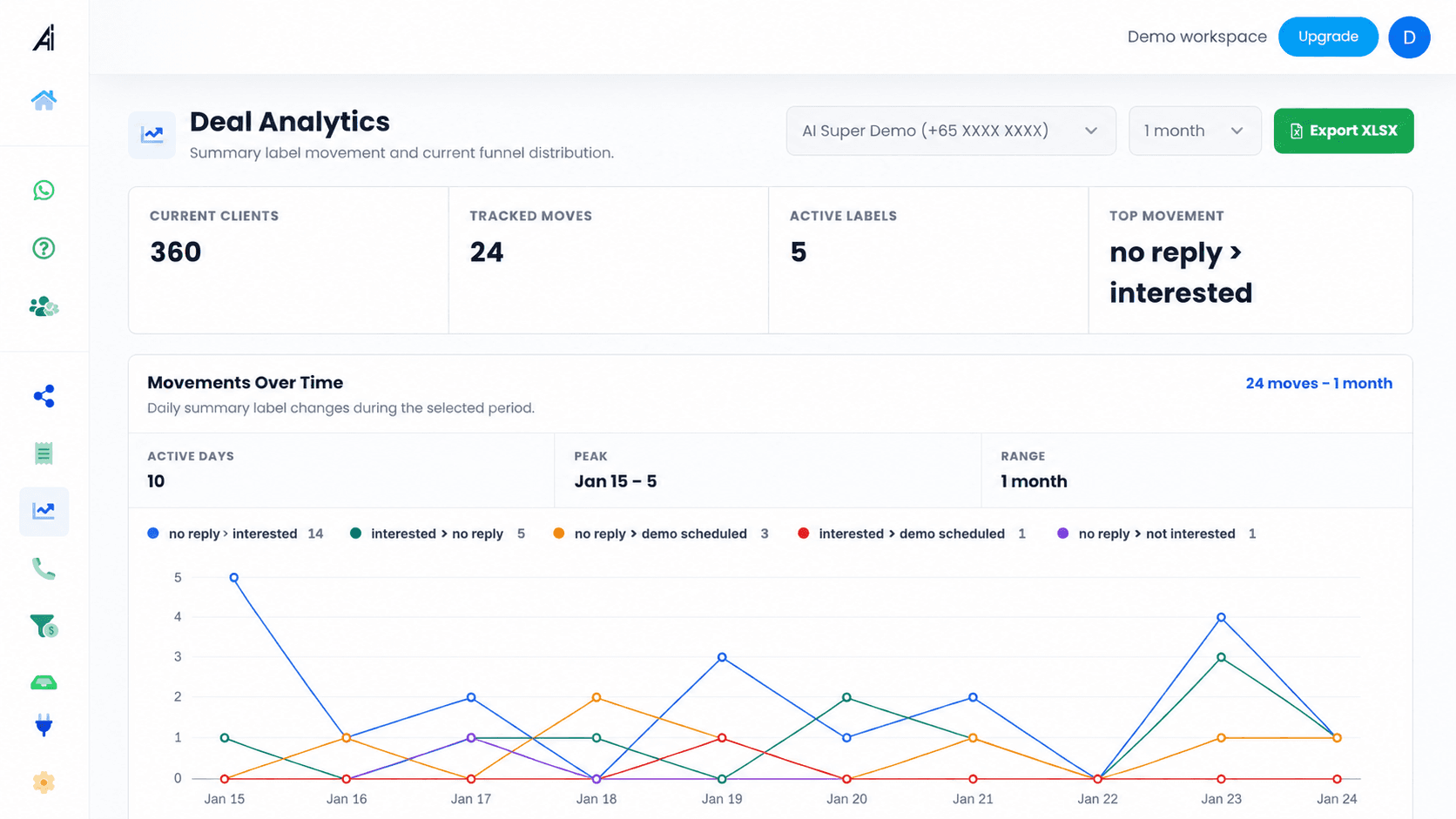Open the D user avatar

[1409, 37]
